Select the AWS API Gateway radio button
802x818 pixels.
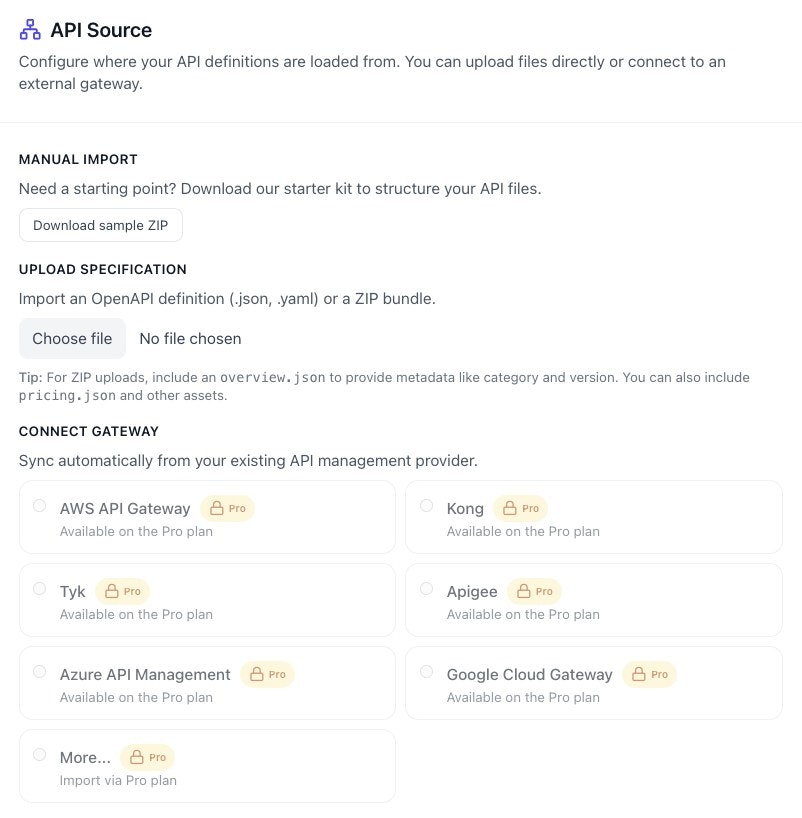click(x=39, y=505)
